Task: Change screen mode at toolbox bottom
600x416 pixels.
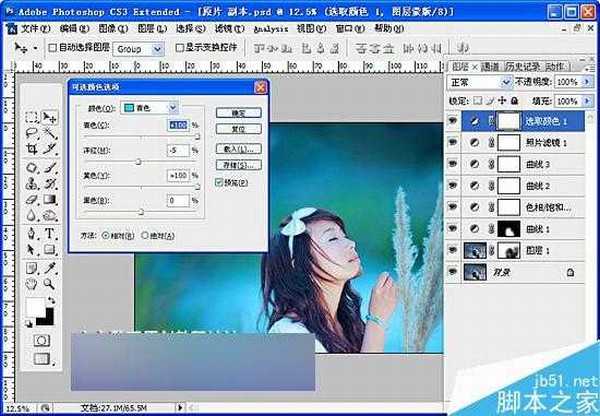Action: click(41, 359)
